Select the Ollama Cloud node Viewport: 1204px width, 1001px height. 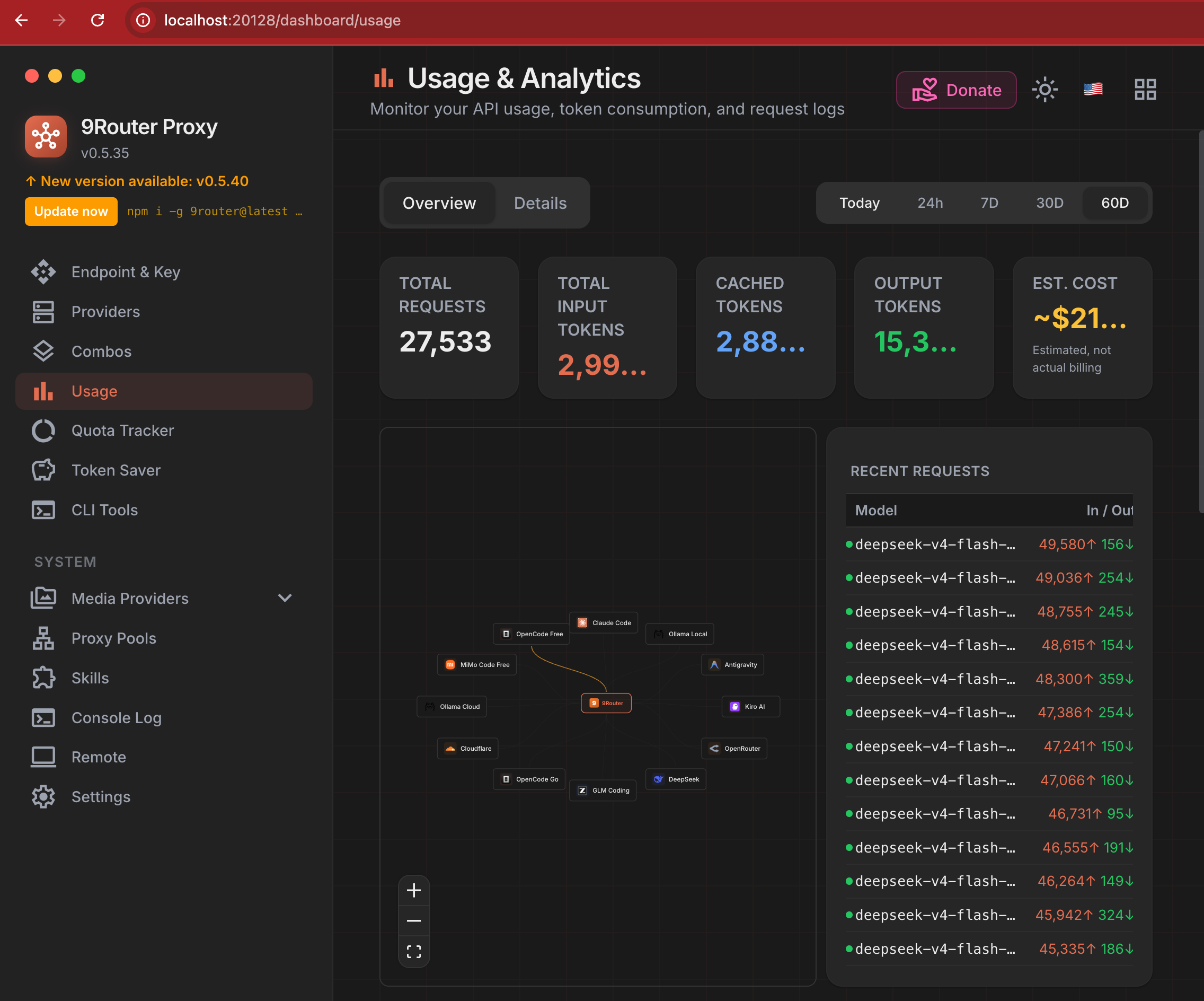452,706
